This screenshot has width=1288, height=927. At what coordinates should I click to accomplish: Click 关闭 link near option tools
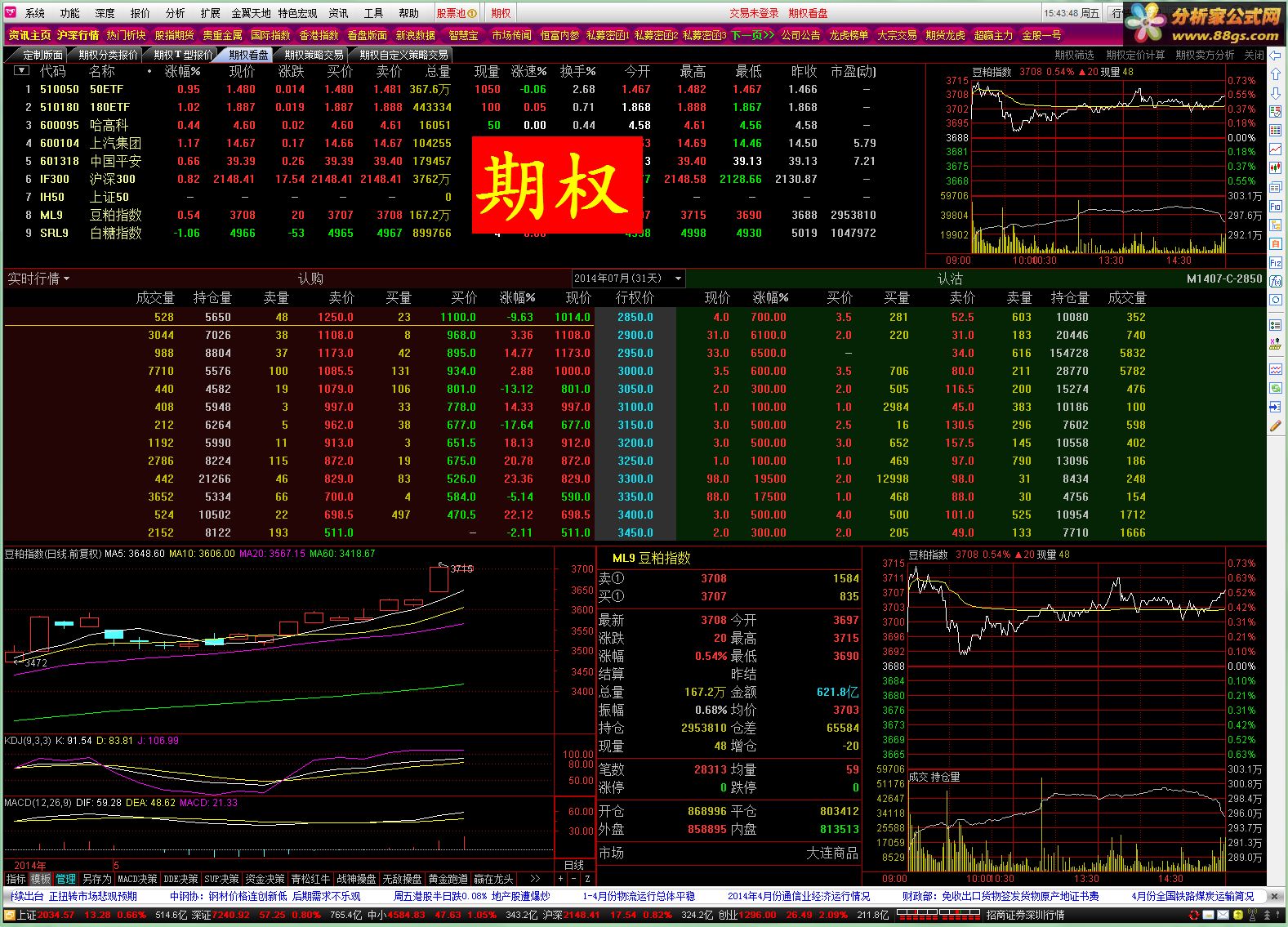pyautogui.click(x=1254, y=55)
